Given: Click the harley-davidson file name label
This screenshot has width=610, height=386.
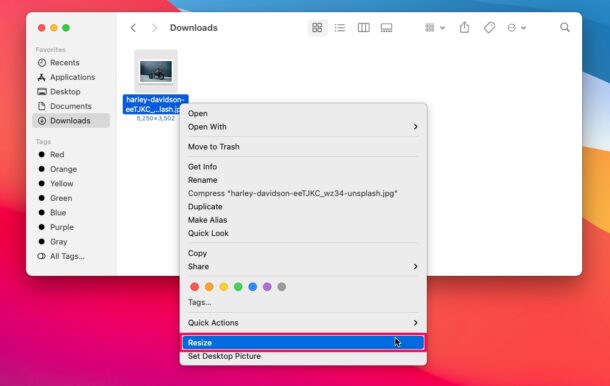Looking at the screenshot, I should coord(155,104).
